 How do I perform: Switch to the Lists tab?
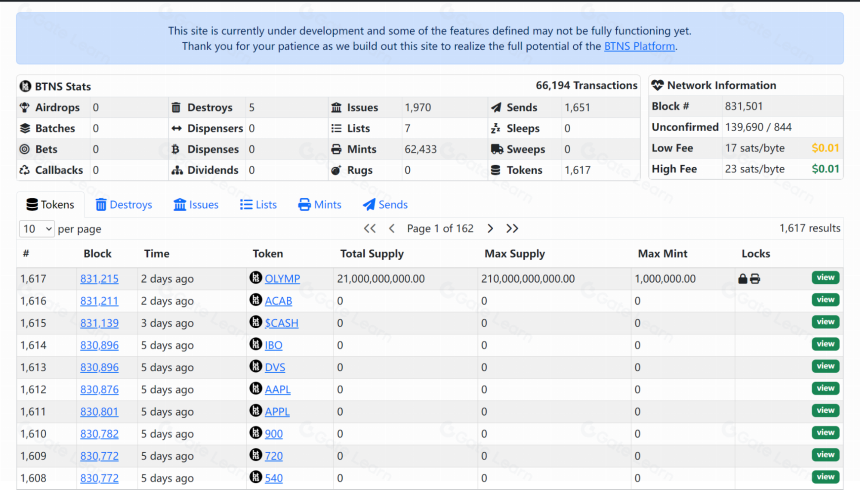coord(258,205)
